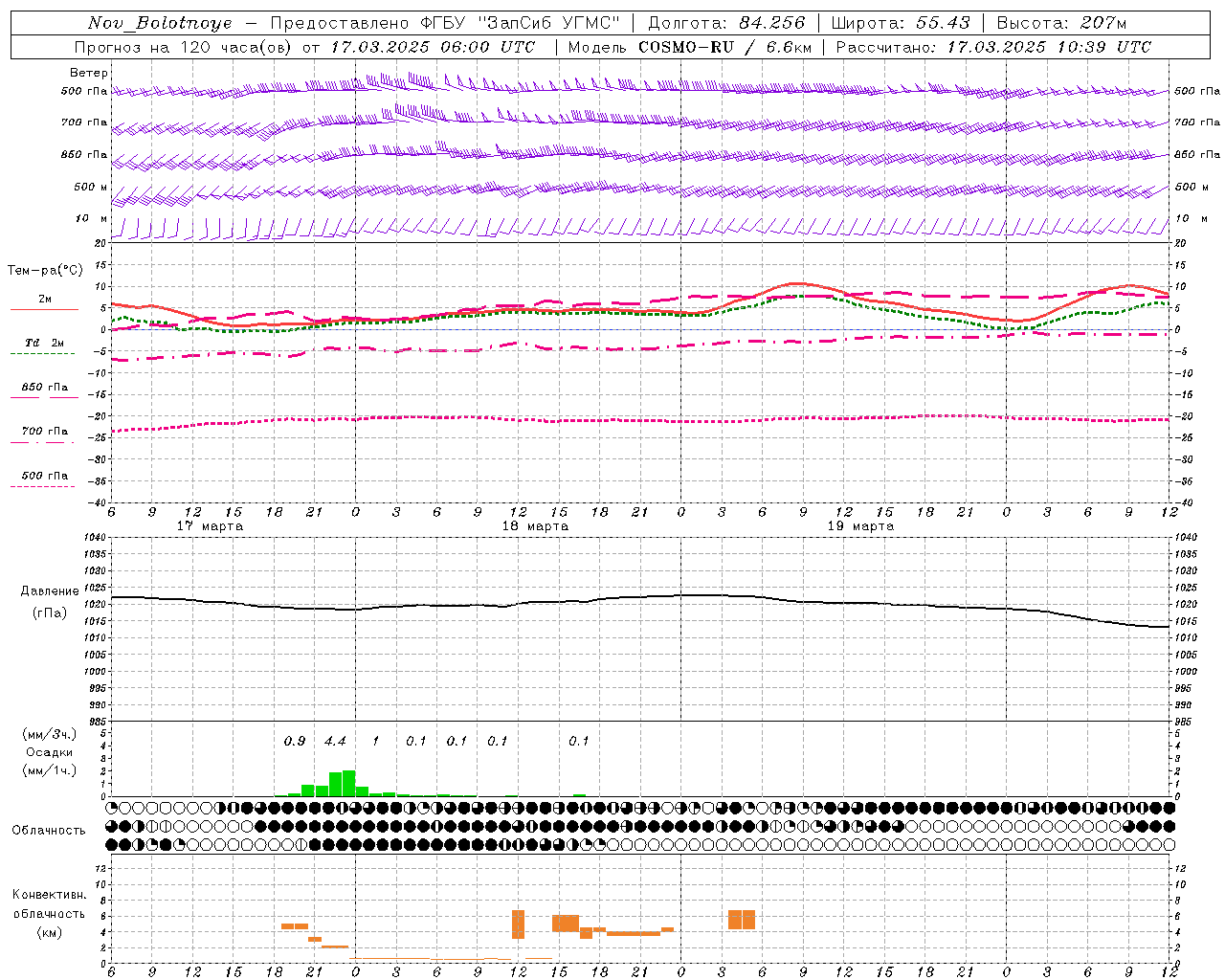Click the 17 марта date label
The width and height of the screenshot is (1225, 980).
tap(211, 526)
